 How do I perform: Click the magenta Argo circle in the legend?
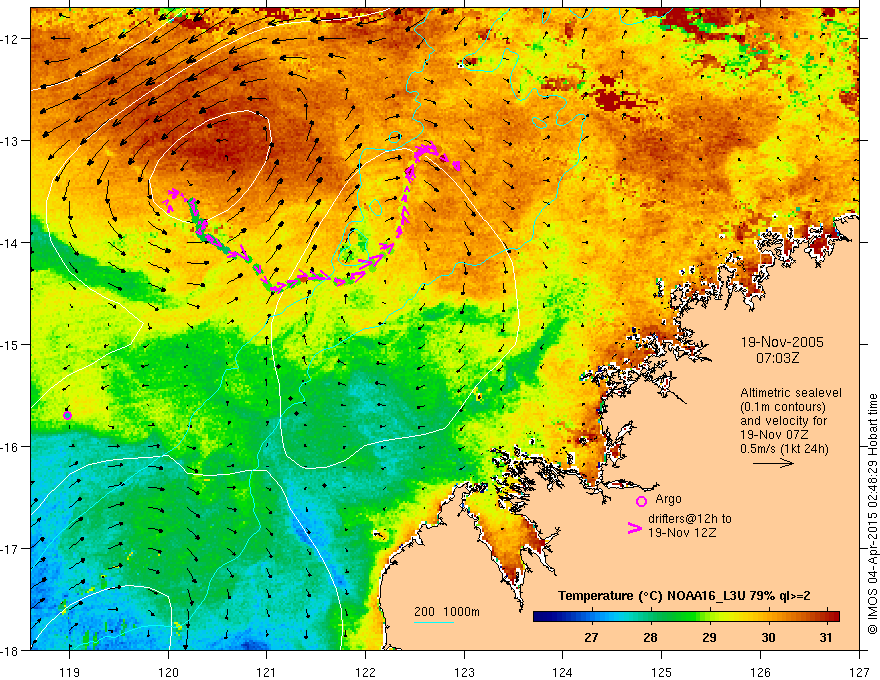[x=641, y=501]
